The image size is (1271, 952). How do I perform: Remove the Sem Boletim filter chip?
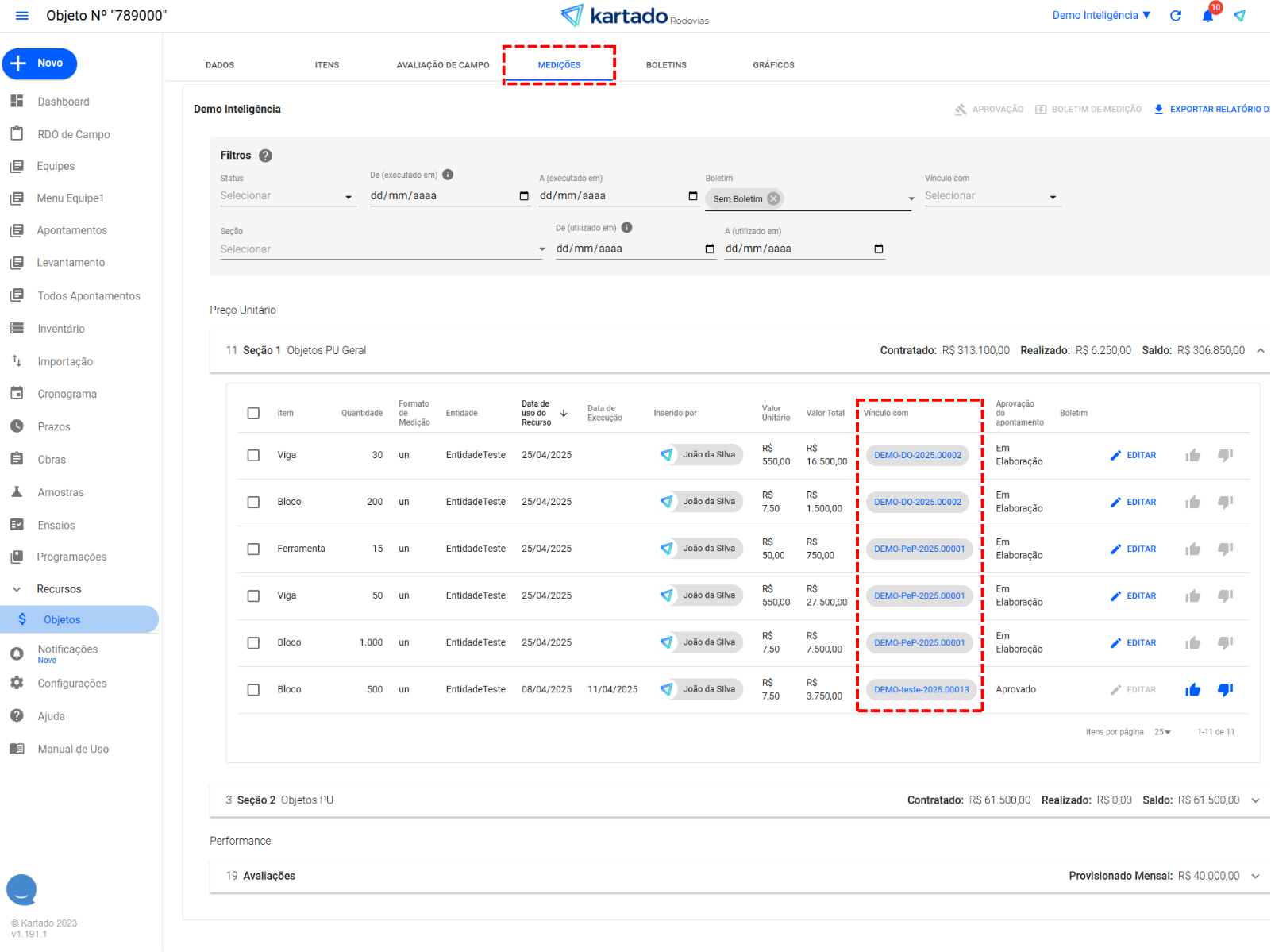pyautogui.click(x=773, y=198)
